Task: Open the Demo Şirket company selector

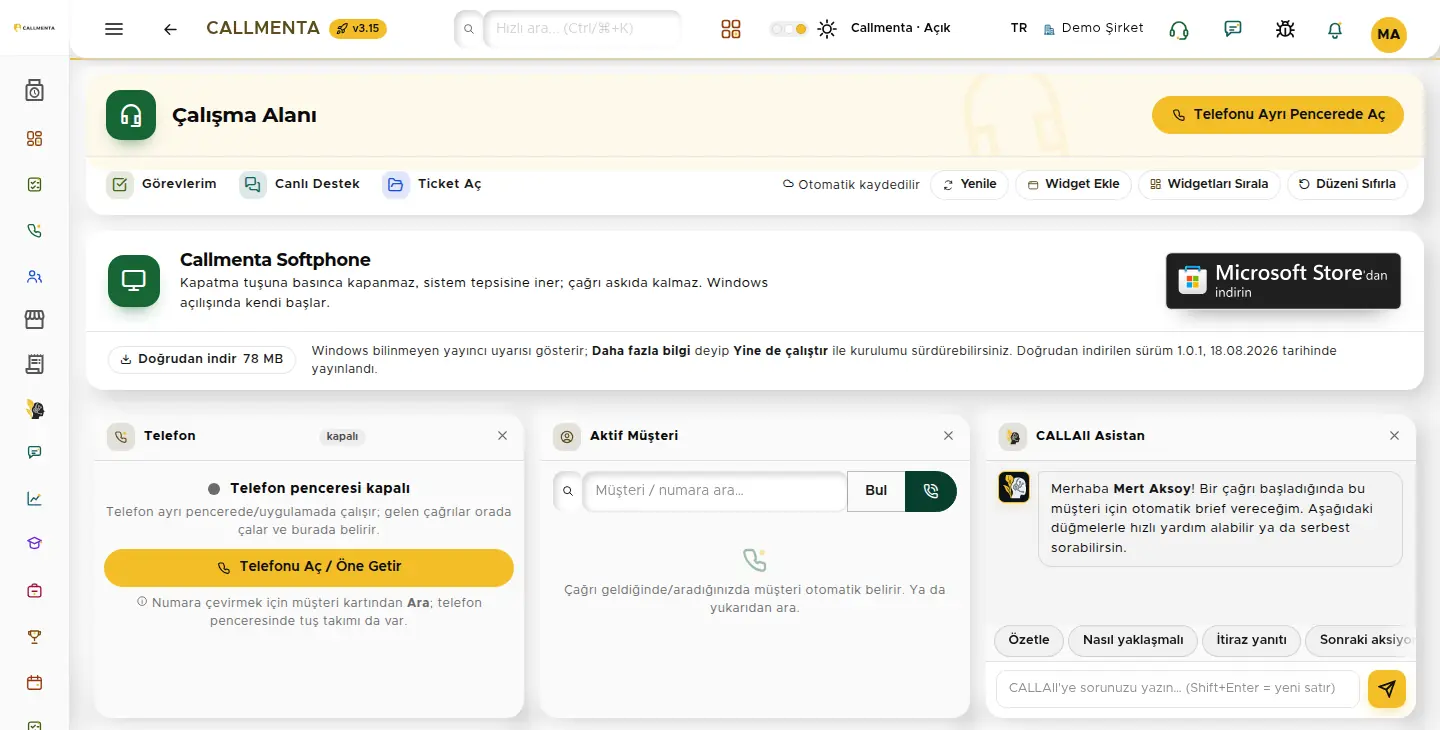Action: [x=1093, y=28]
